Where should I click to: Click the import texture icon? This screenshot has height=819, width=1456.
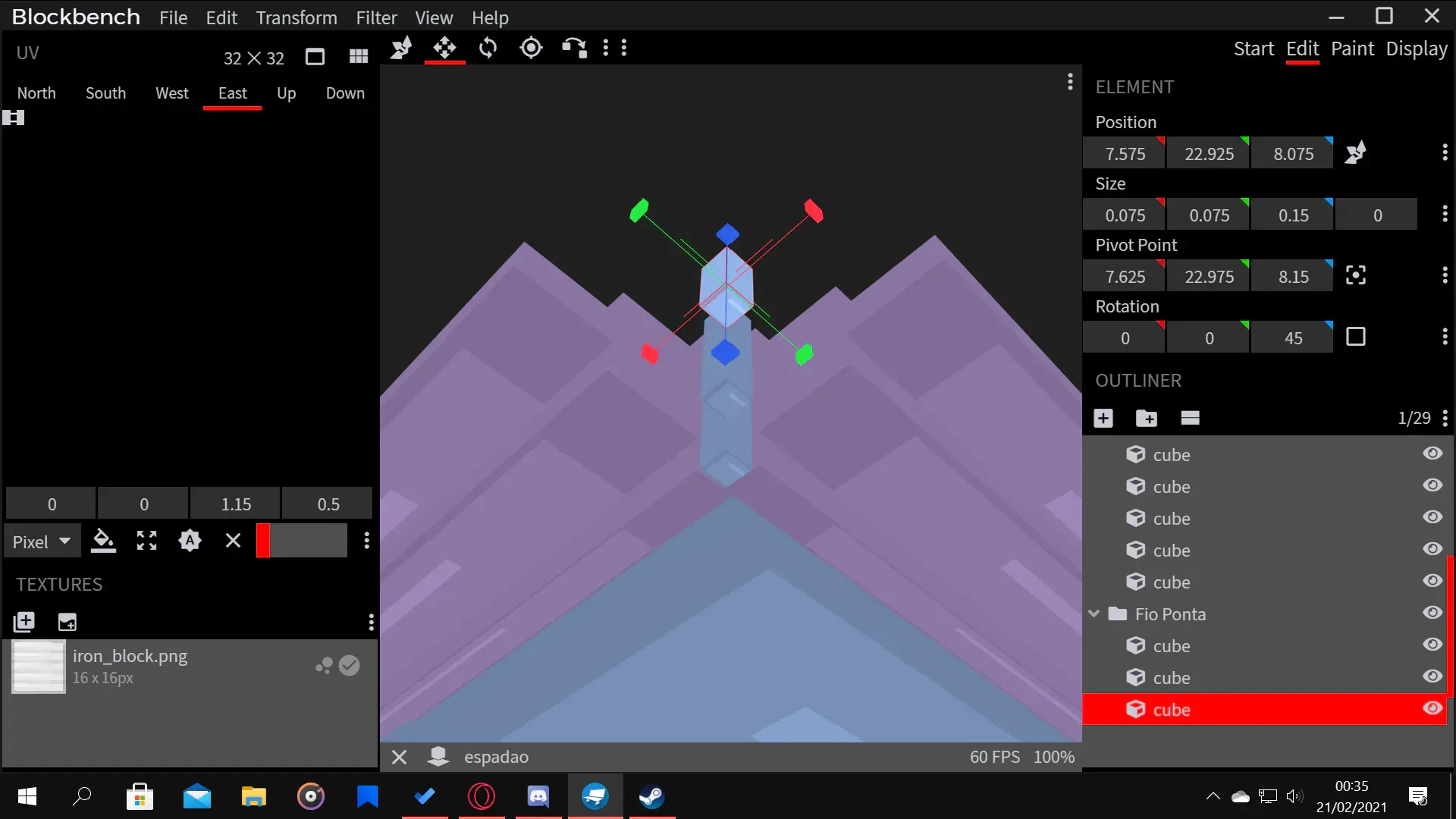click(24, 623)
